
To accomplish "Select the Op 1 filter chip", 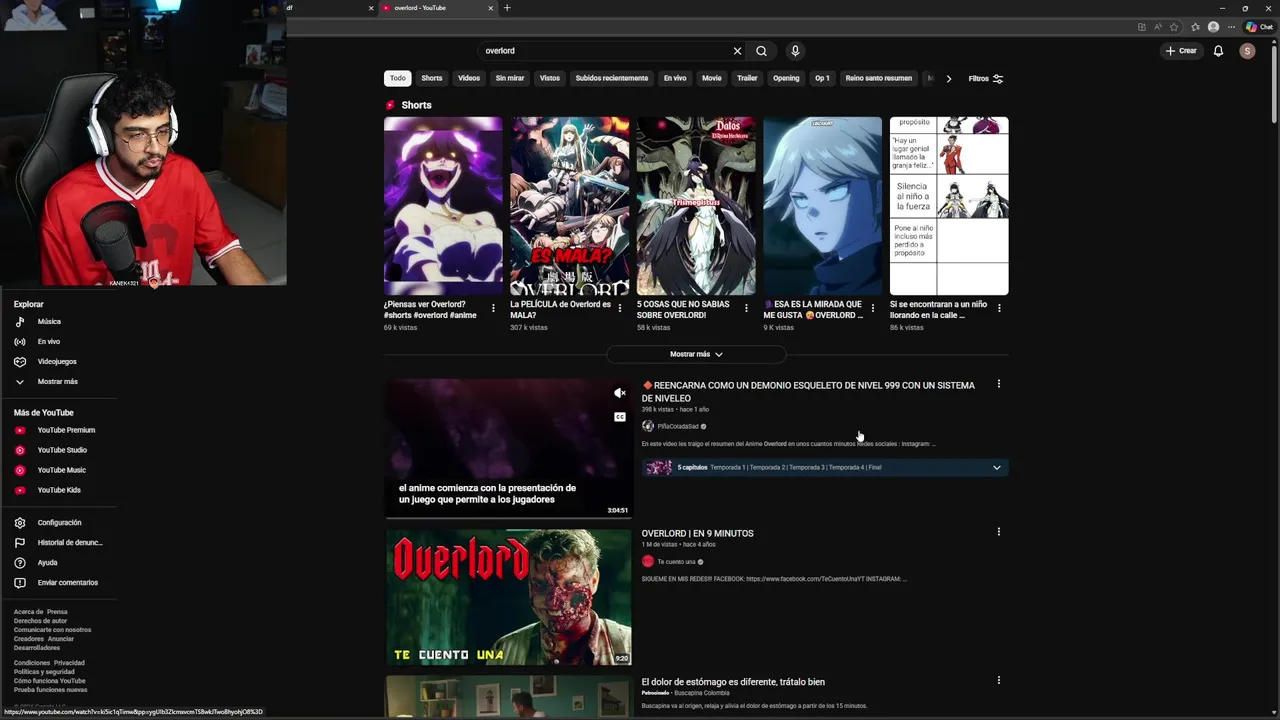I will (x=822, y=78).
